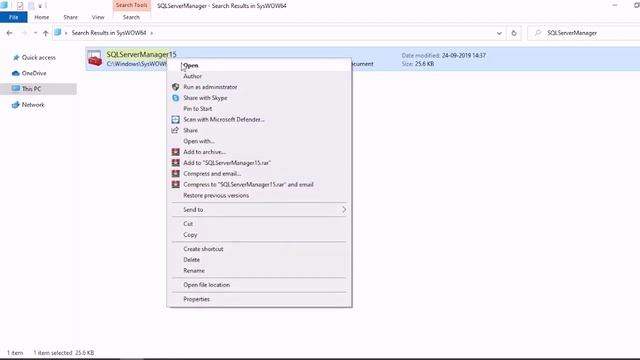Select This PC in navigation pane
The width and height of the screenshot is (640, 360).
(31, 89)
